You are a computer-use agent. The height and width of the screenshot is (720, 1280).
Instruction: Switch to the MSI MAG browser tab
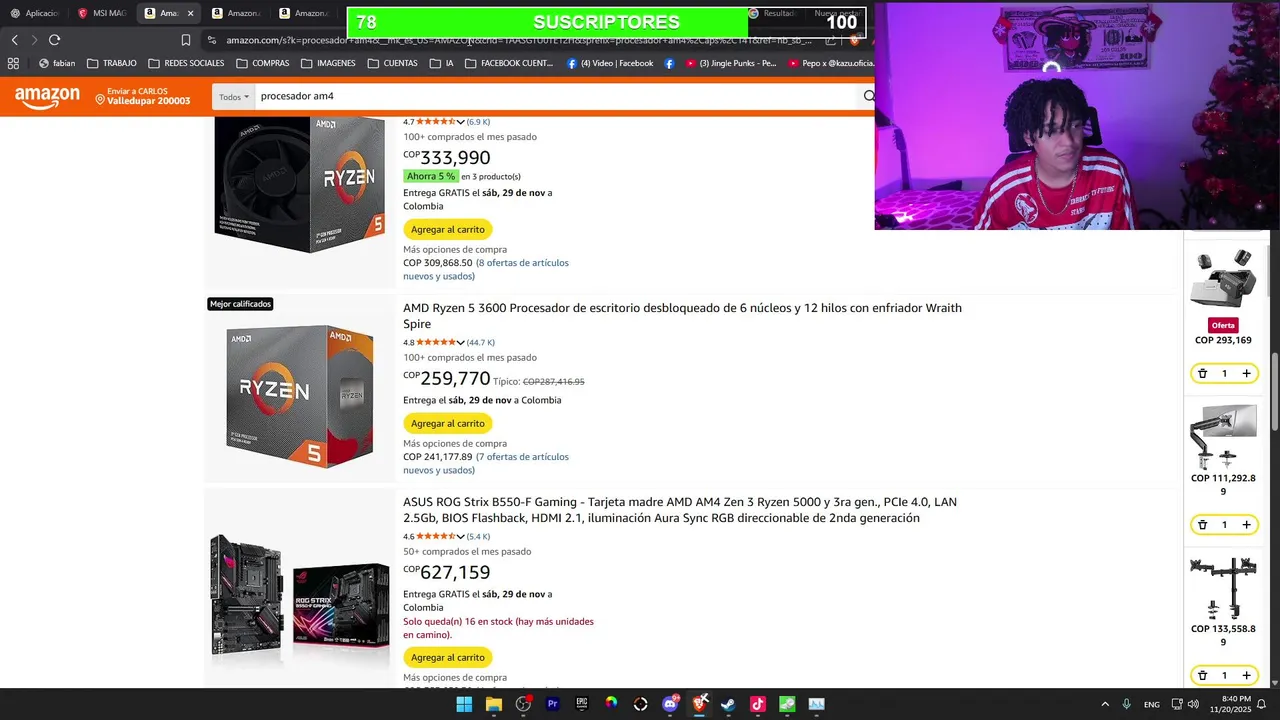(x=103, y=13)
